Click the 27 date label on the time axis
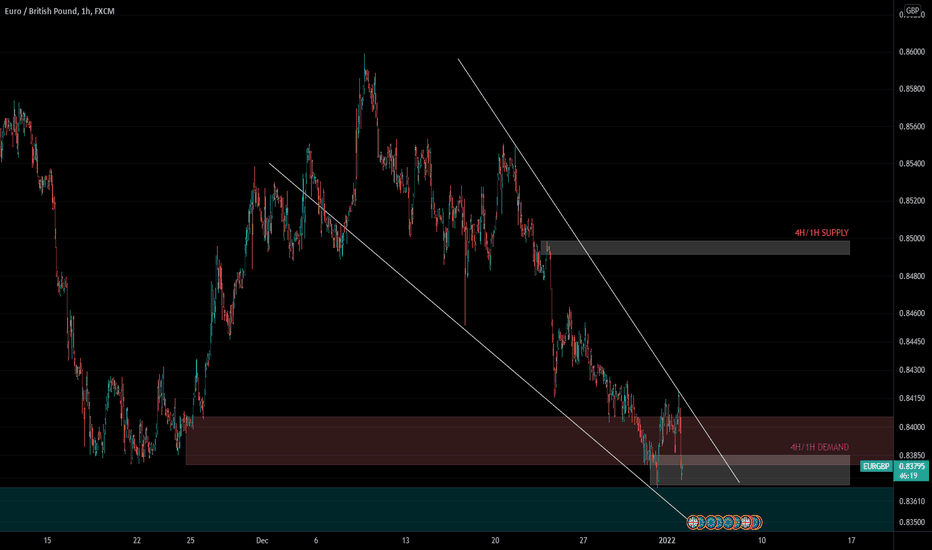 pyautogui.click(x=583, y=540)
